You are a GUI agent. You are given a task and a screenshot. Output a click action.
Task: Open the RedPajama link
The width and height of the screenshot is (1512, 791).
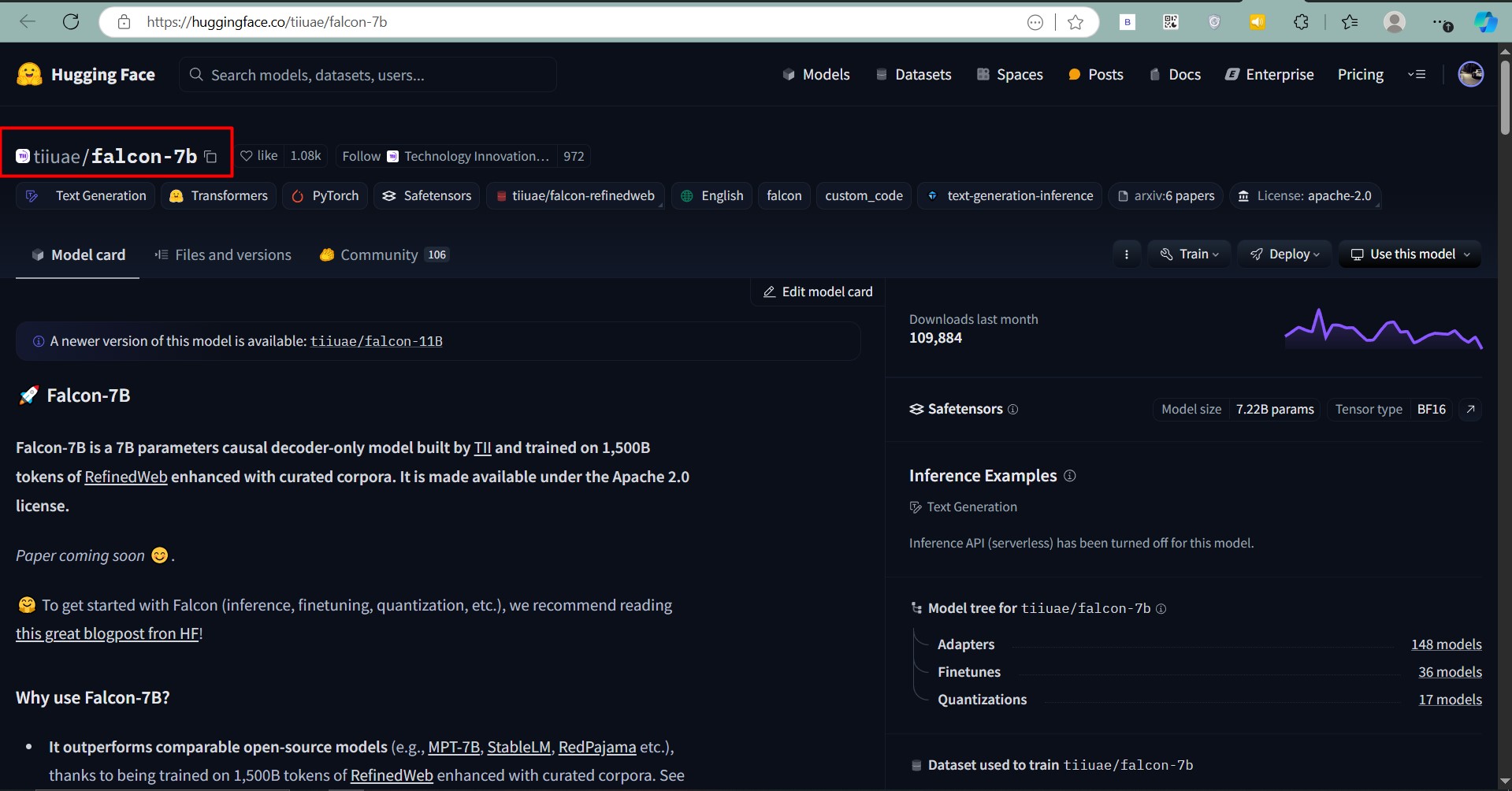(597, 748)
